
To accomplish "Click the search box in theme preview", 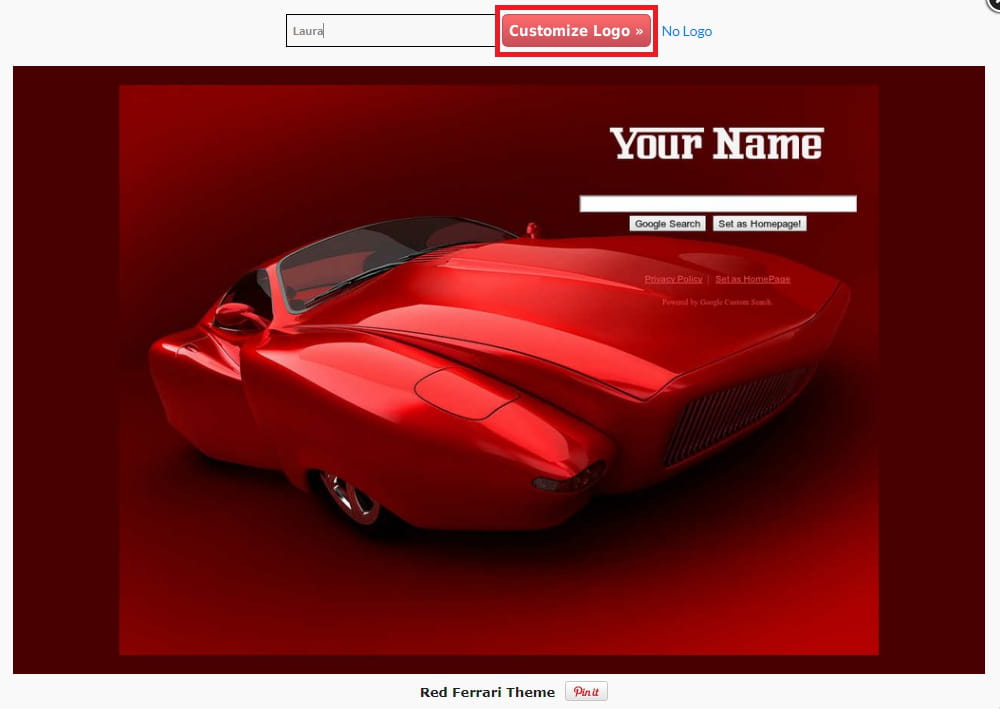I will (718, 204).
